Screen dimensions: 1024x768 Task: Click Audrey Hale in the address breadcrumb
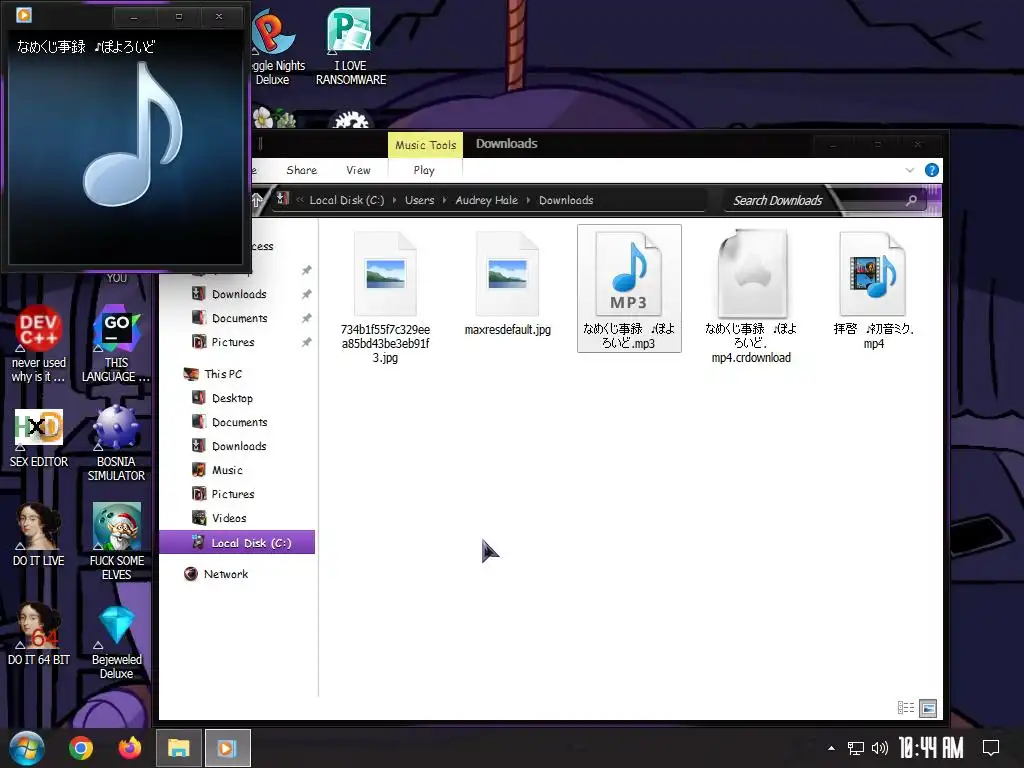coord(487,200)
